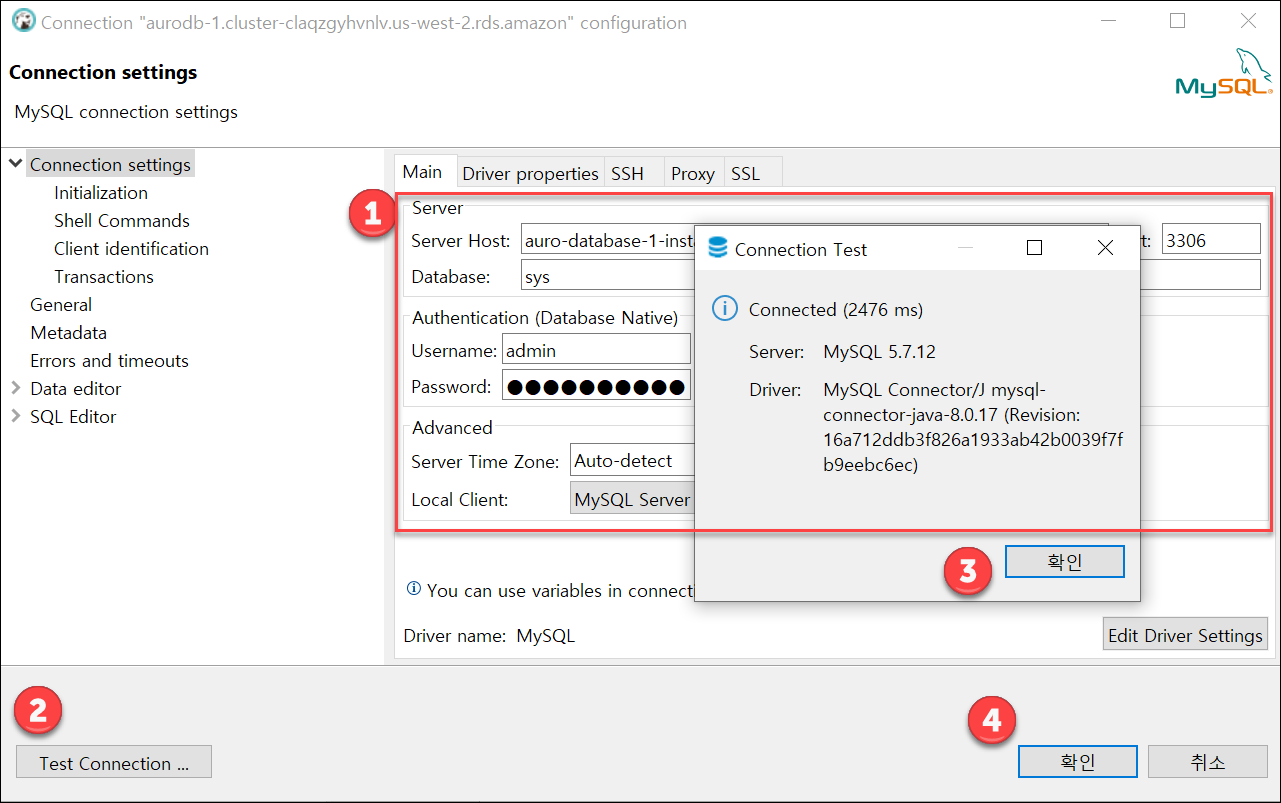Open the Local Client dropdown
The image size is (1281, 803).
coord(632,499)
